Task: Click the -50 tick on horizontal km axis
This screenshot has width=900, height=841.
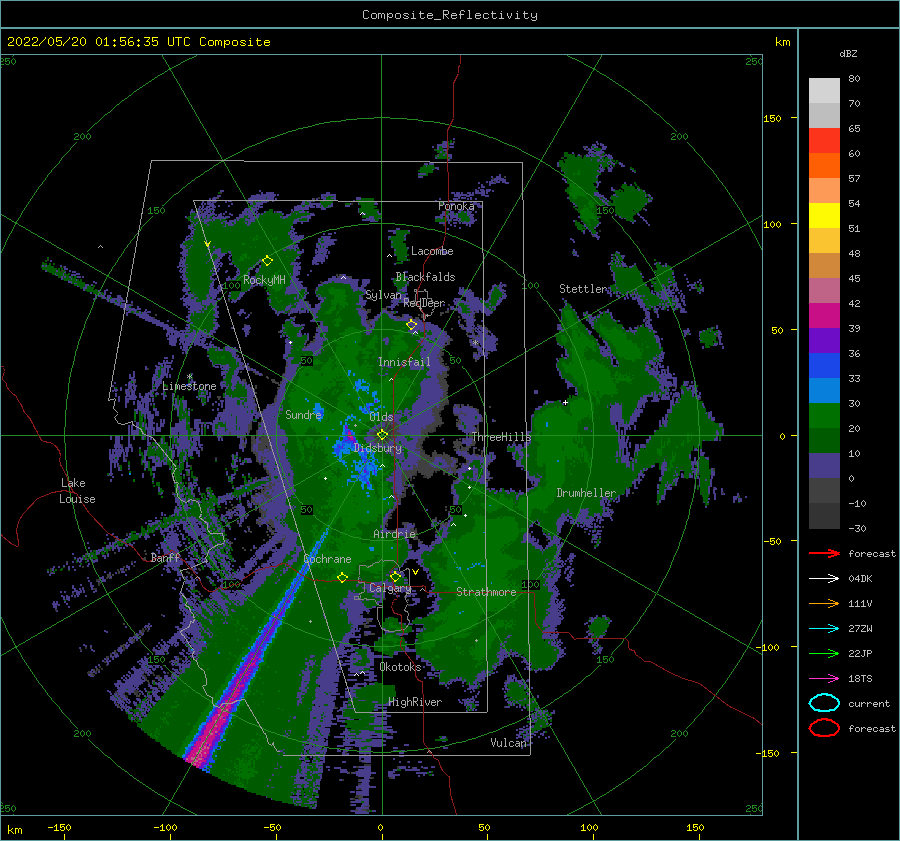Action: (x=272, y=827)
